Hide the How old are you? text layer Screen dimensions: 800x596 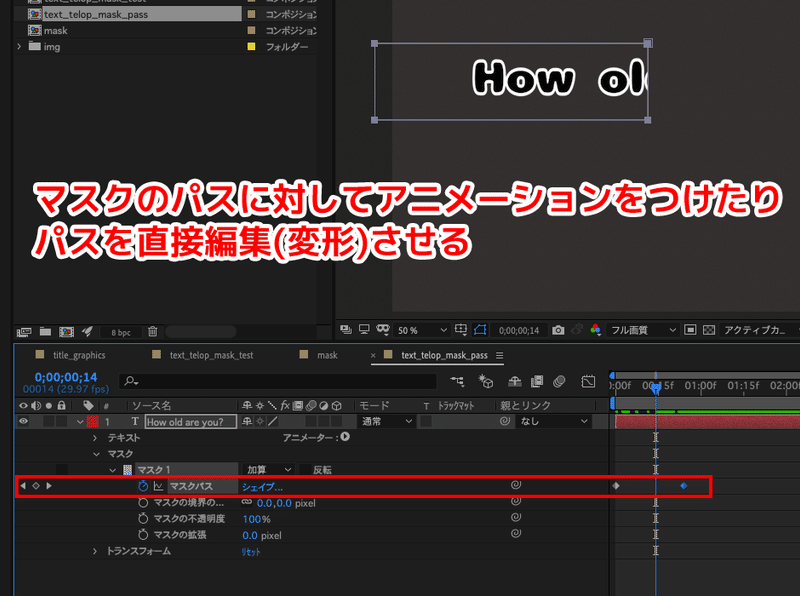[x=23, y=422]
